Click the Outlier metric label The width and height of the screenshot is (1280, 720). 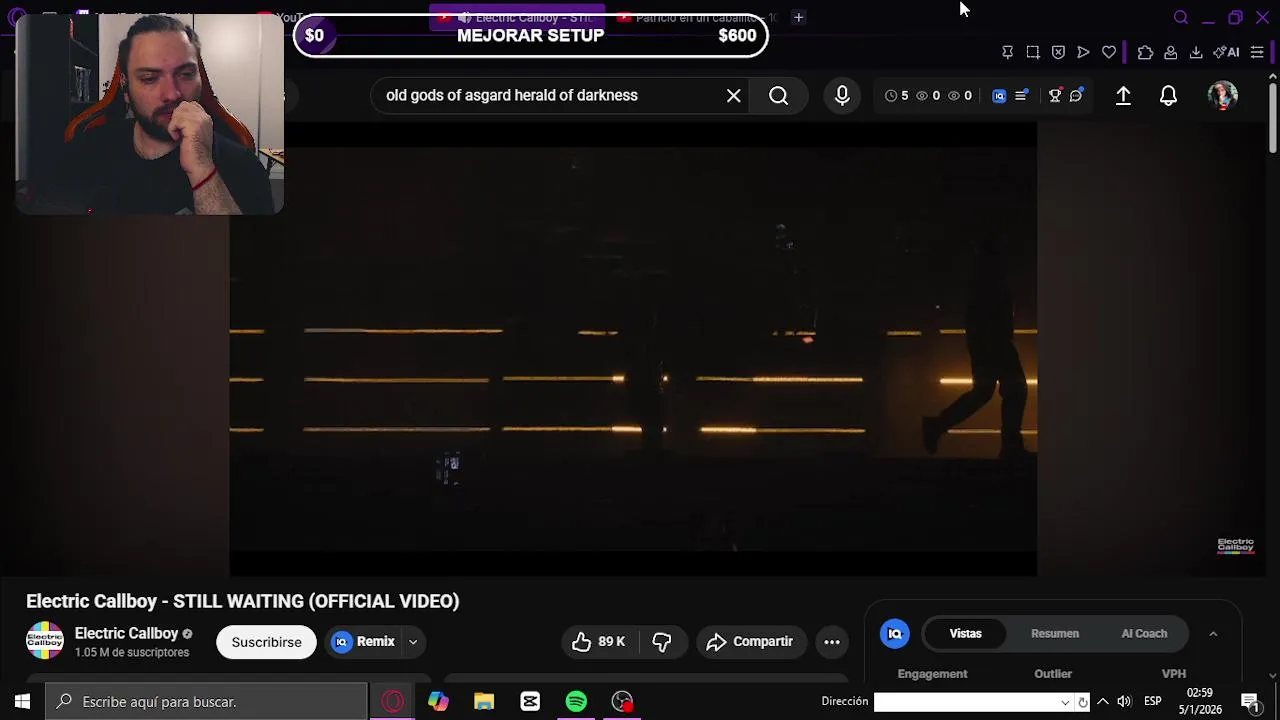pos(1053,674)
